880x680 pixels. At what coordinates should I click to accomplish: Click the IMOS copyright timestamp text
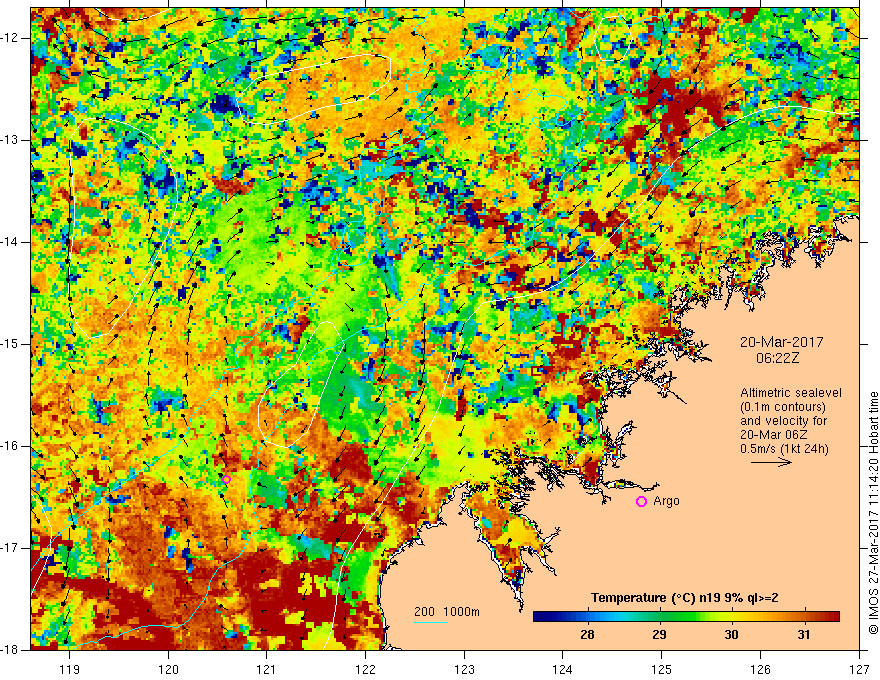coord(873,513)
